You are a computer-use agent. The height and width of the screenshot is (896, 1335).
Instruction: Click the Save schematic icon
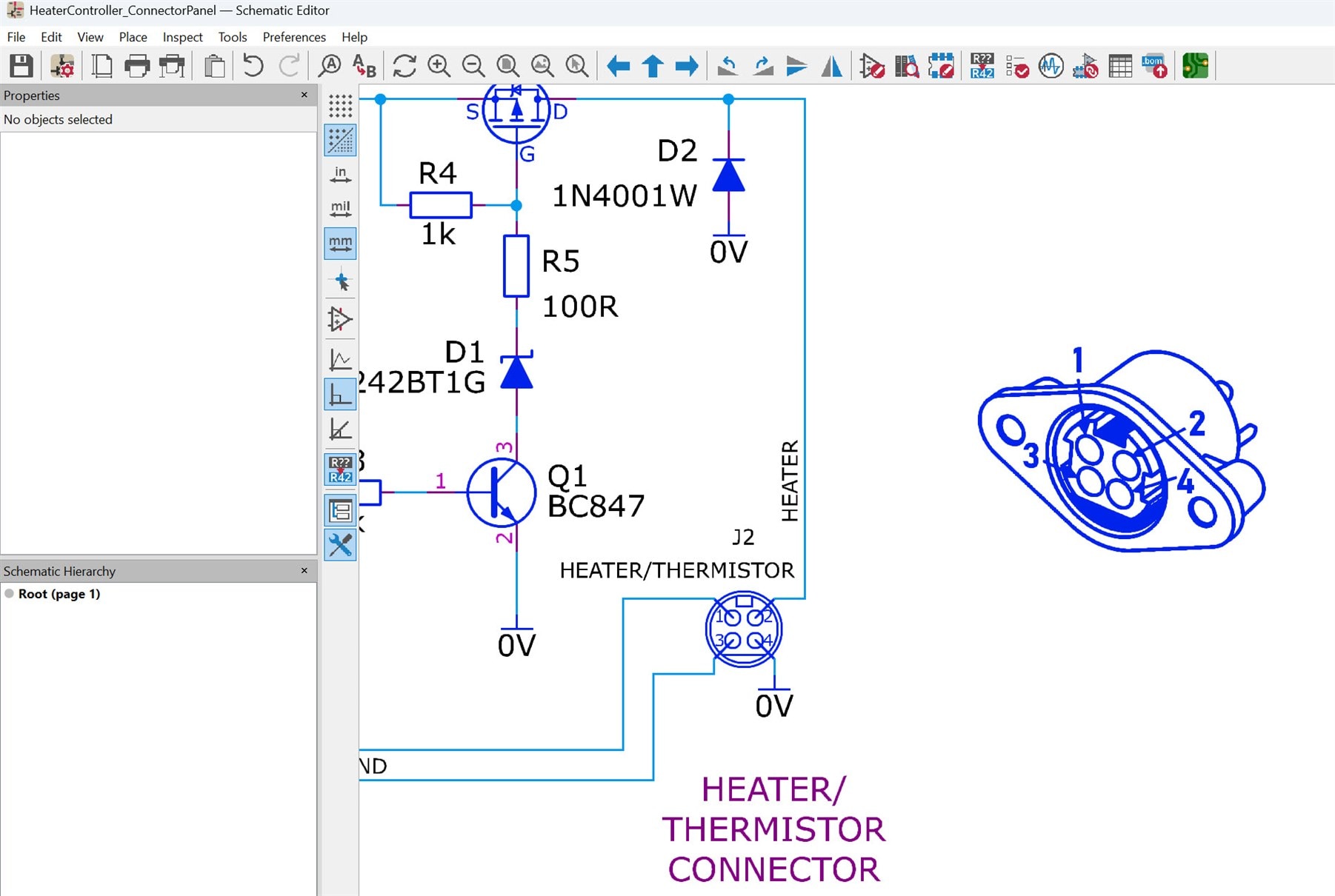click(21, 66)
